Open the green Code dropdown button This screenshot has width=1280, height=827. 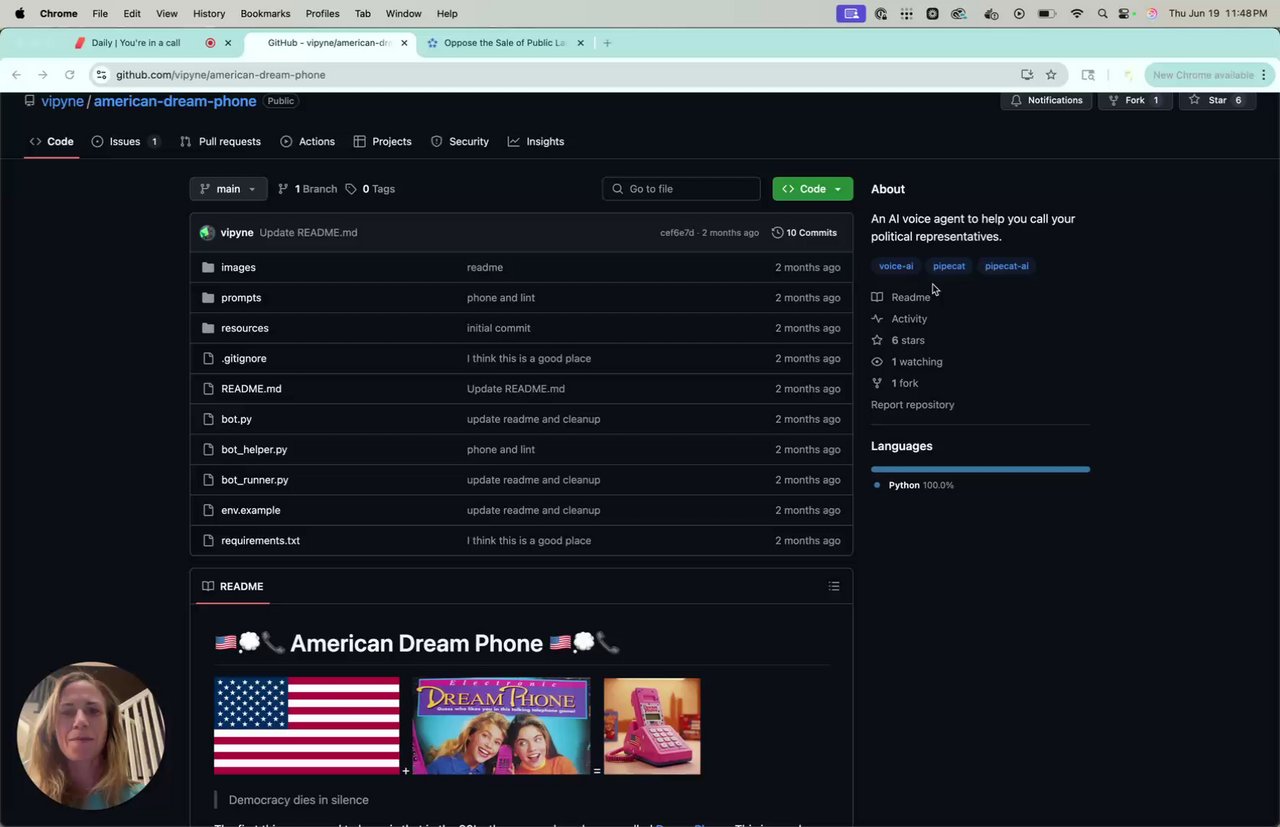tap(812, 189)
